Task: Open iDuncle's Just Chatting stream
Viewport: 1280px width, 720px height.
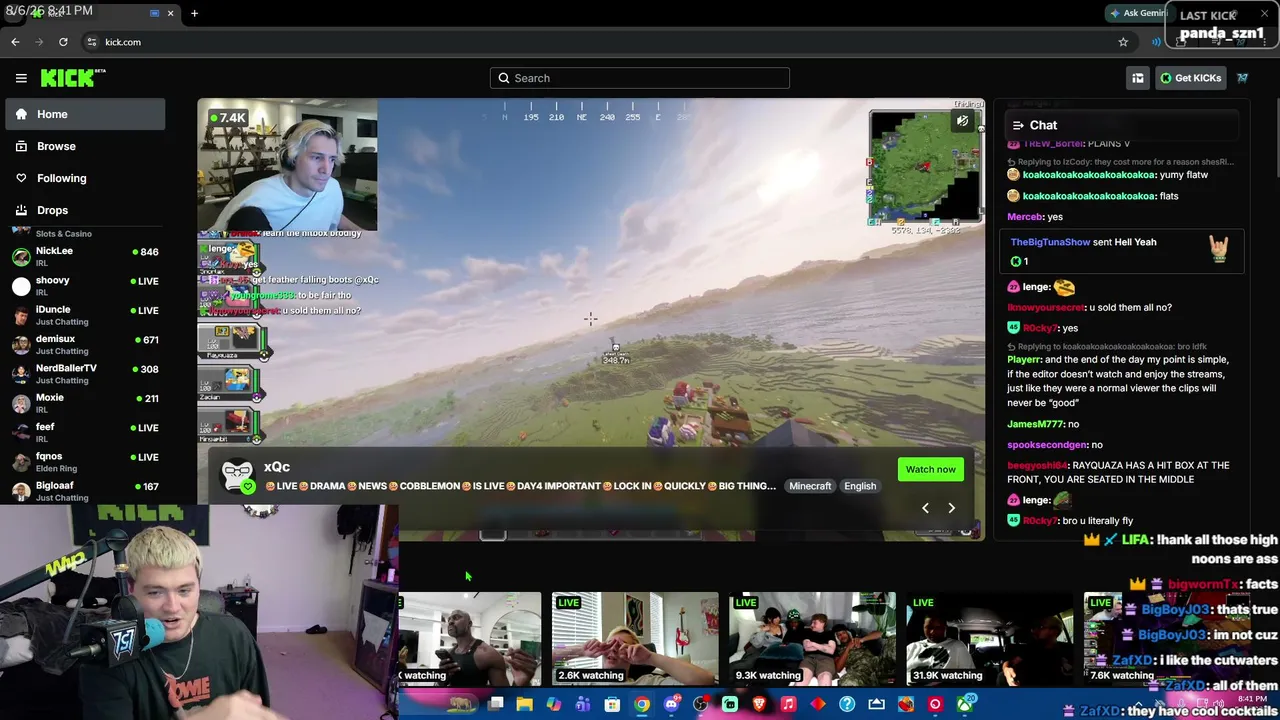Action: [x=85, y=316]
